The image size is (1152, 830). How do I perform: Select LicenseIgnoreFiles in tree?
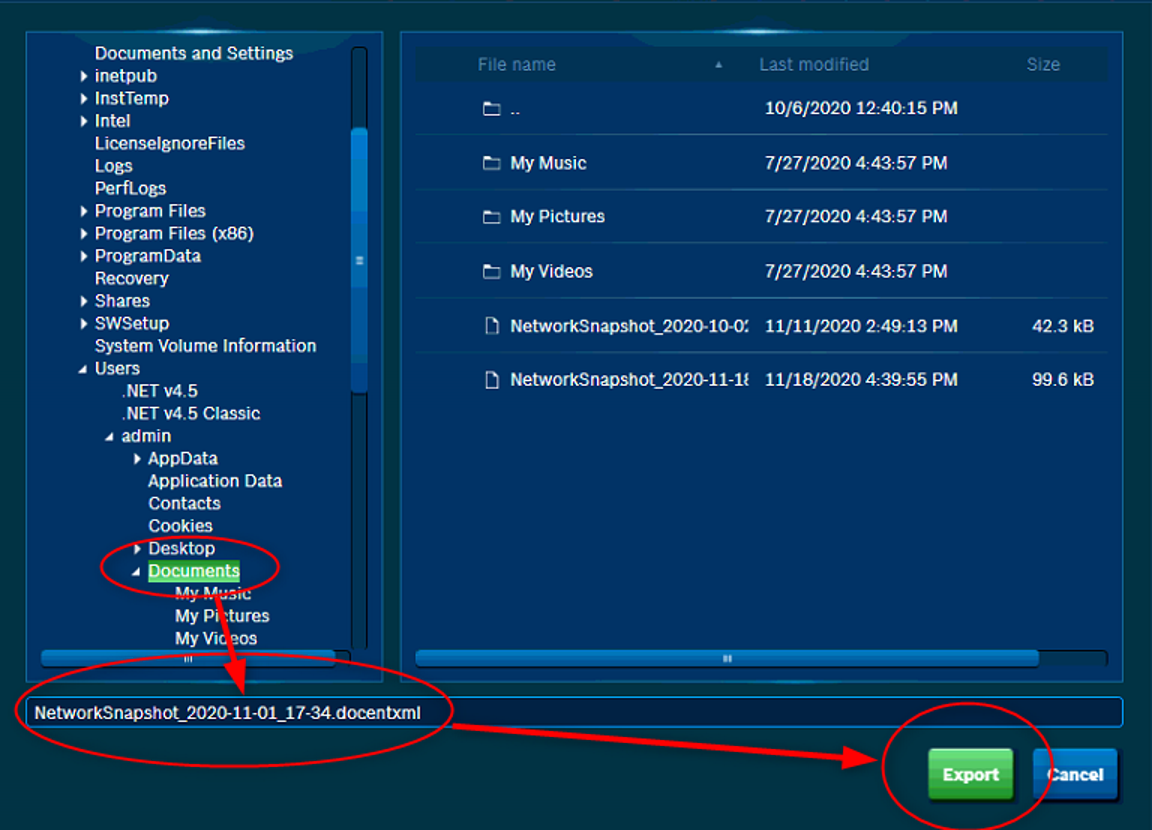point(170,144)
